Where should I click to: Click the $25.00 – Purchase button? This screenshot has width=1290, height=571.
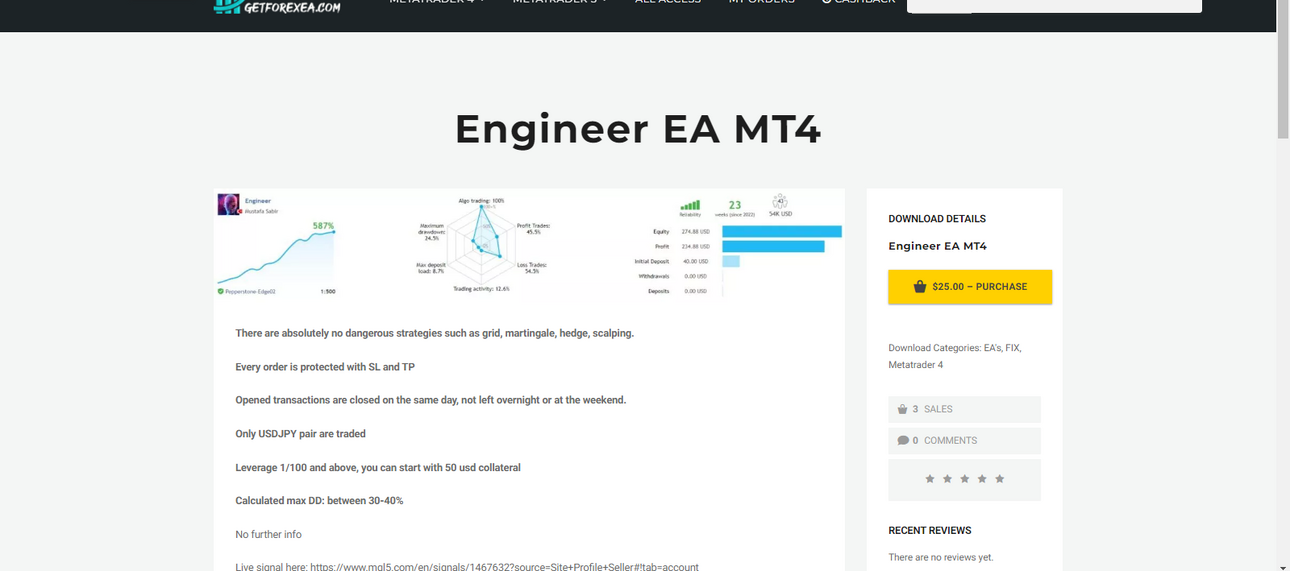(970, 286)
